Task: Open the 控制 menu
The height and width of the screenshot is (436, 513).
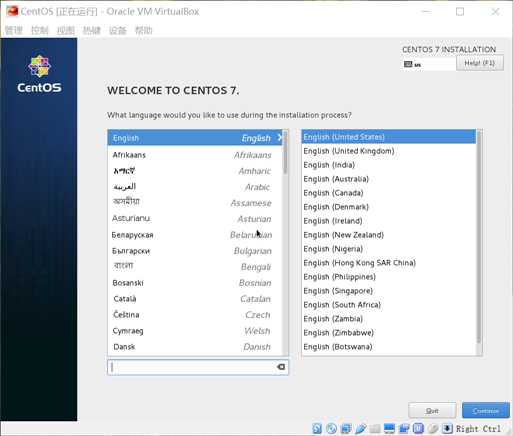Action: pyautogui.click(x=40, y=30)
